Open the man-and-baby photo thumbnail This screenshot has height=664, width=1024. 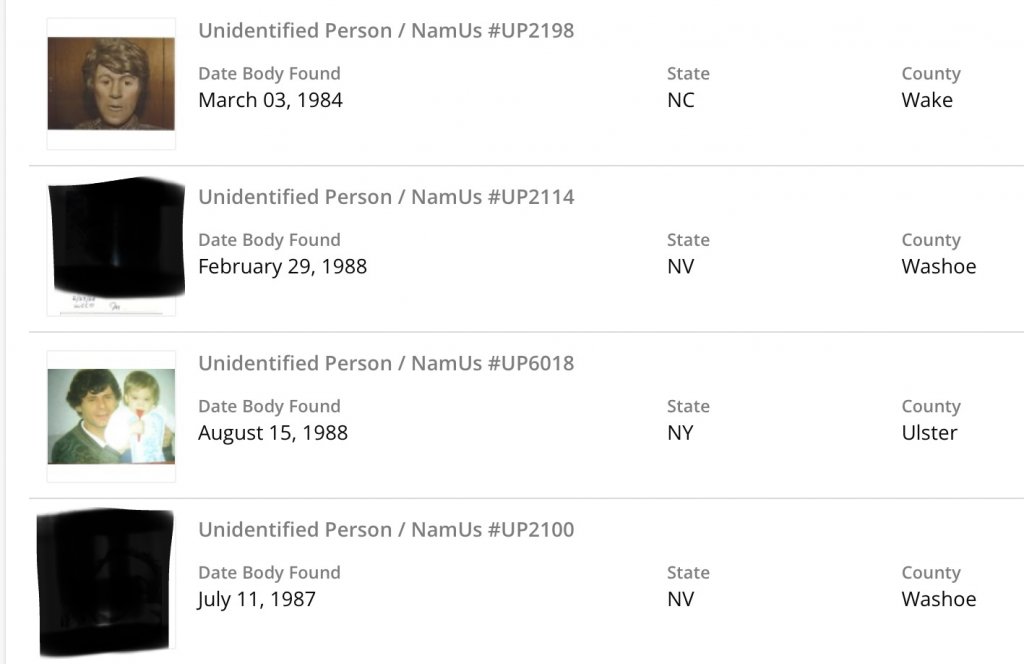coord(111,416)
